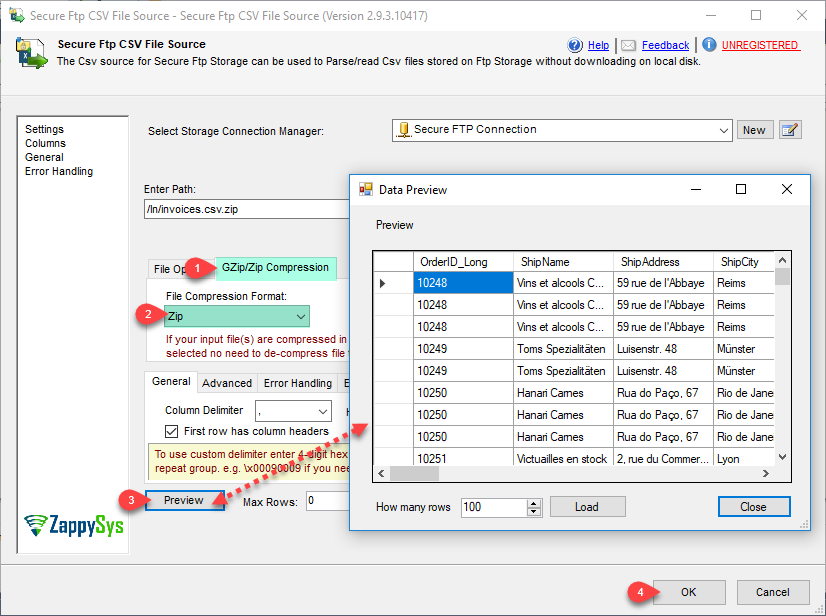Click the first Luisenstr. 48 cell

[664, 349]
